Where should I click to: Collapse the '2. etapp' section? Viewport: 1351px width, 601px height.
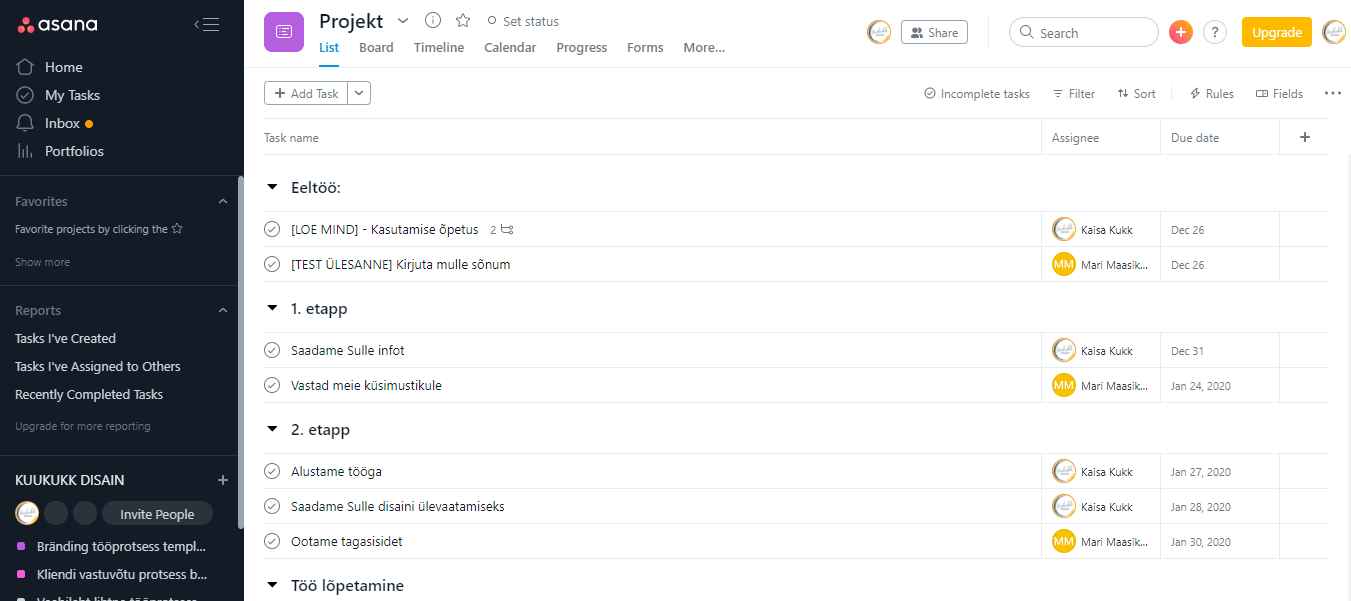tap(272, 430)
